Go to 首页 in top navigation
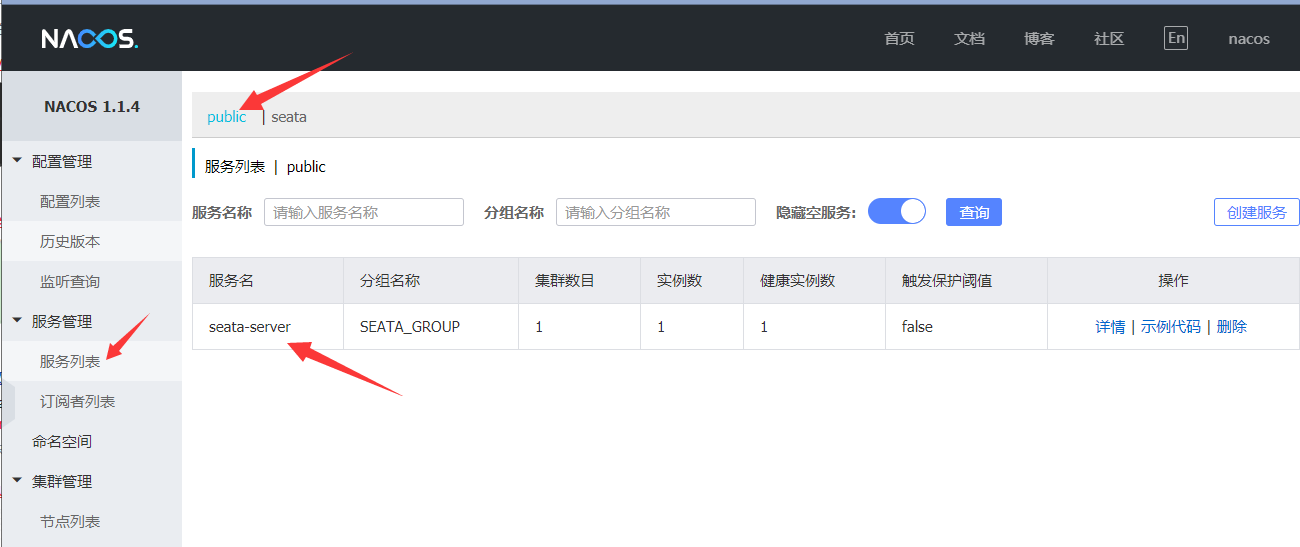Image resolution: width=1300 pixels, height=547 pixels. coord(899,39)
